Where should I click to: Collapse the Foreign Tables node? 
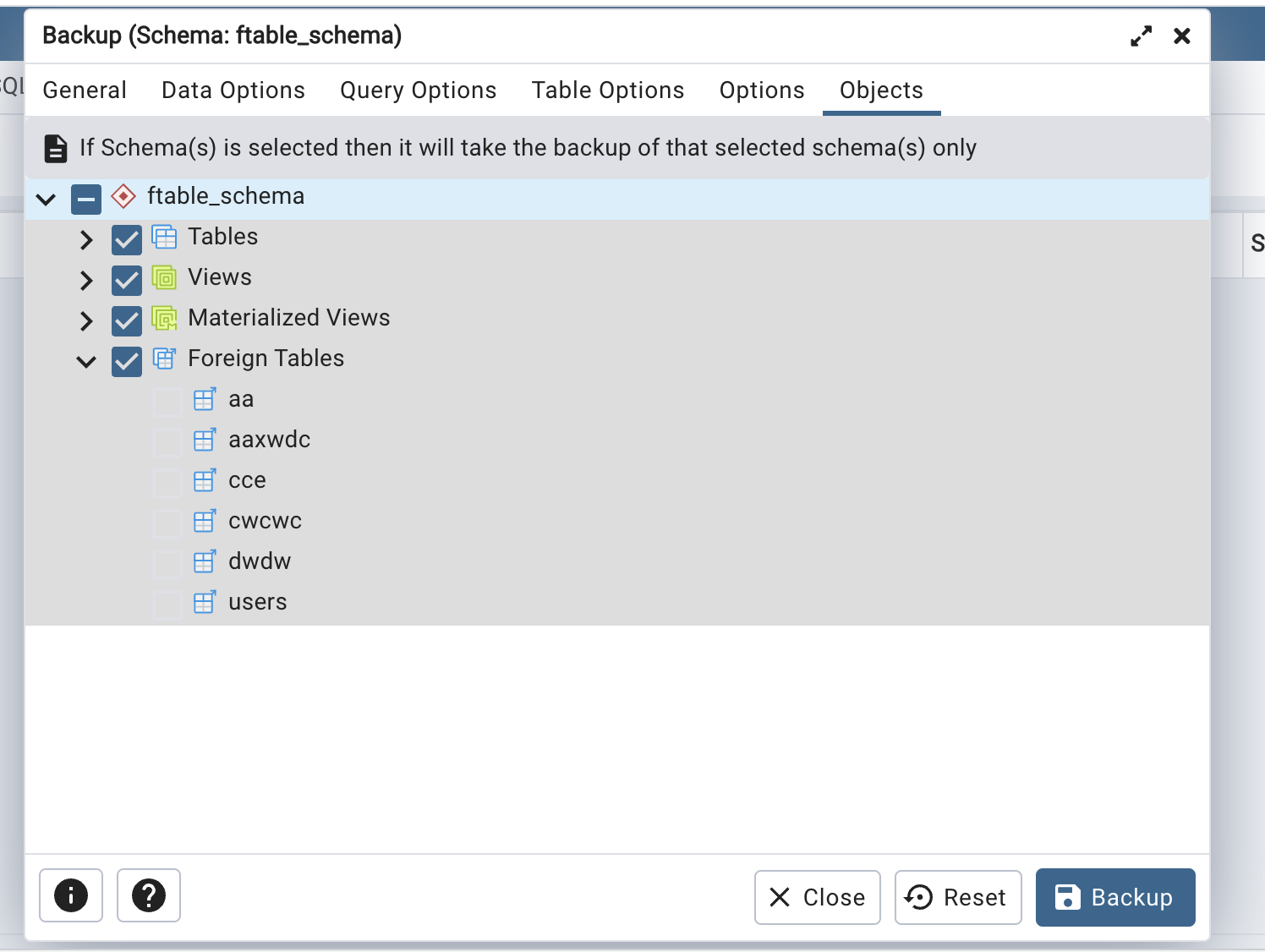coord(85,362)
